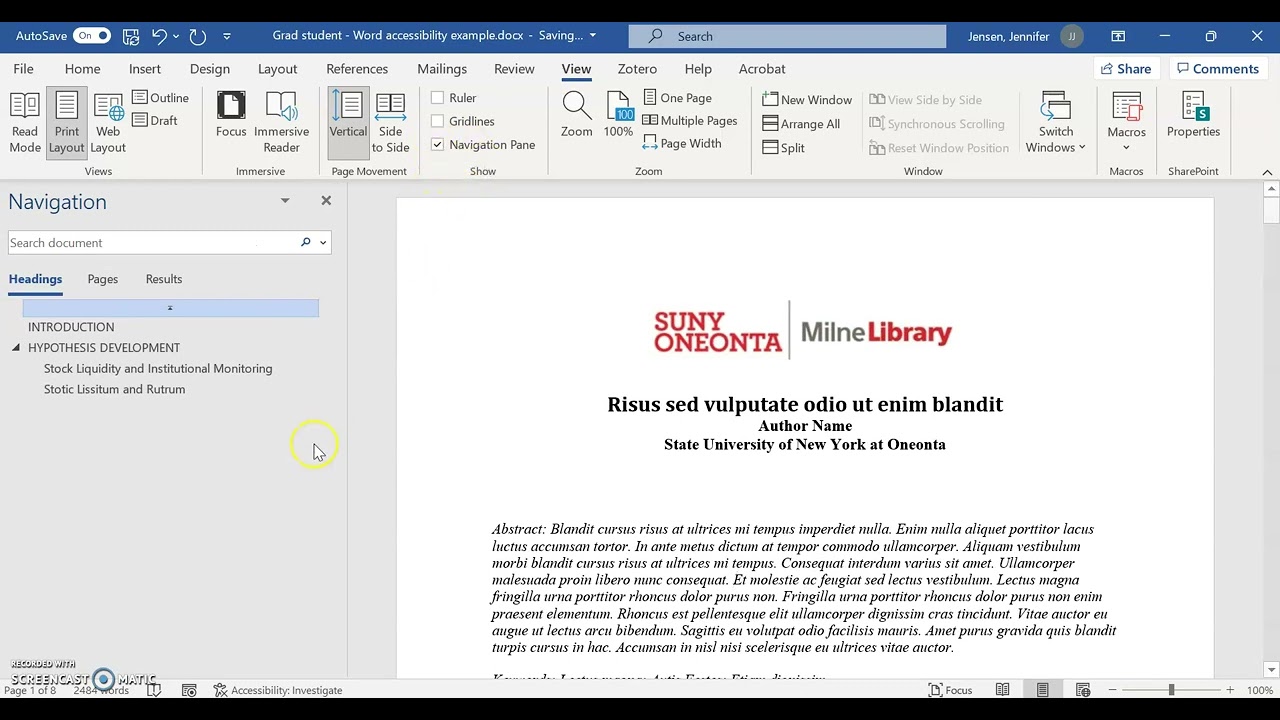Click the title bar Search box
Image resolution: width=1280 pixels, height=720 pixels.
point(787,36)
